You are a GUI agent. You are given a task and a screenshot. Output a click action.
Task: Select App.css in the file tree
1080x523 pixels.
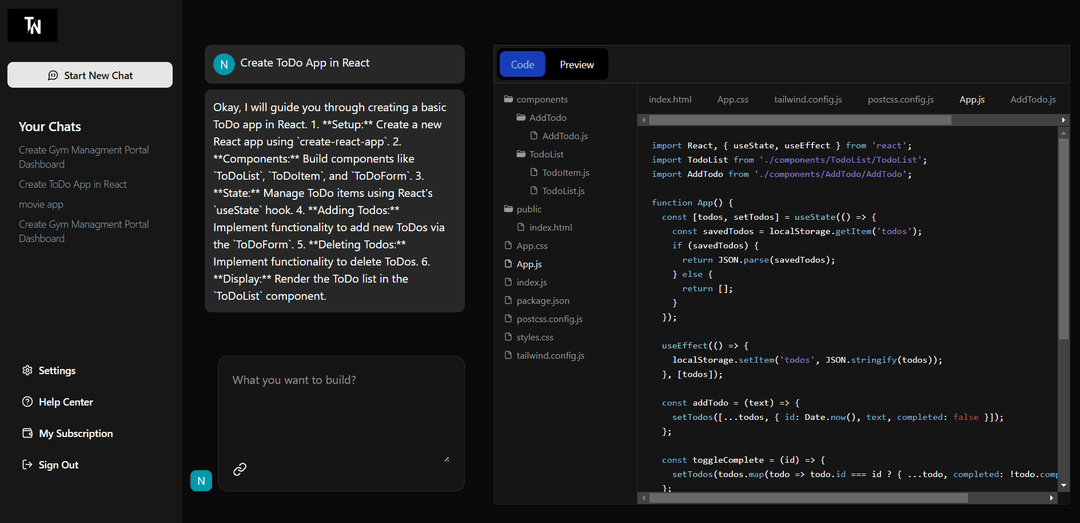click(x=526, y=245)
